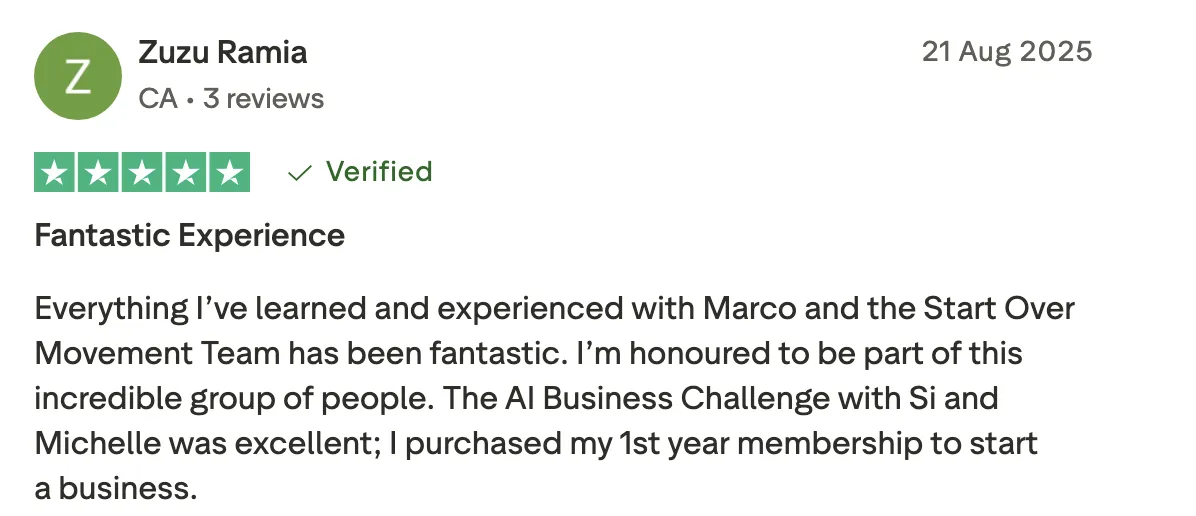Open Zuzu Ramia's profile name

click(223, 53)
